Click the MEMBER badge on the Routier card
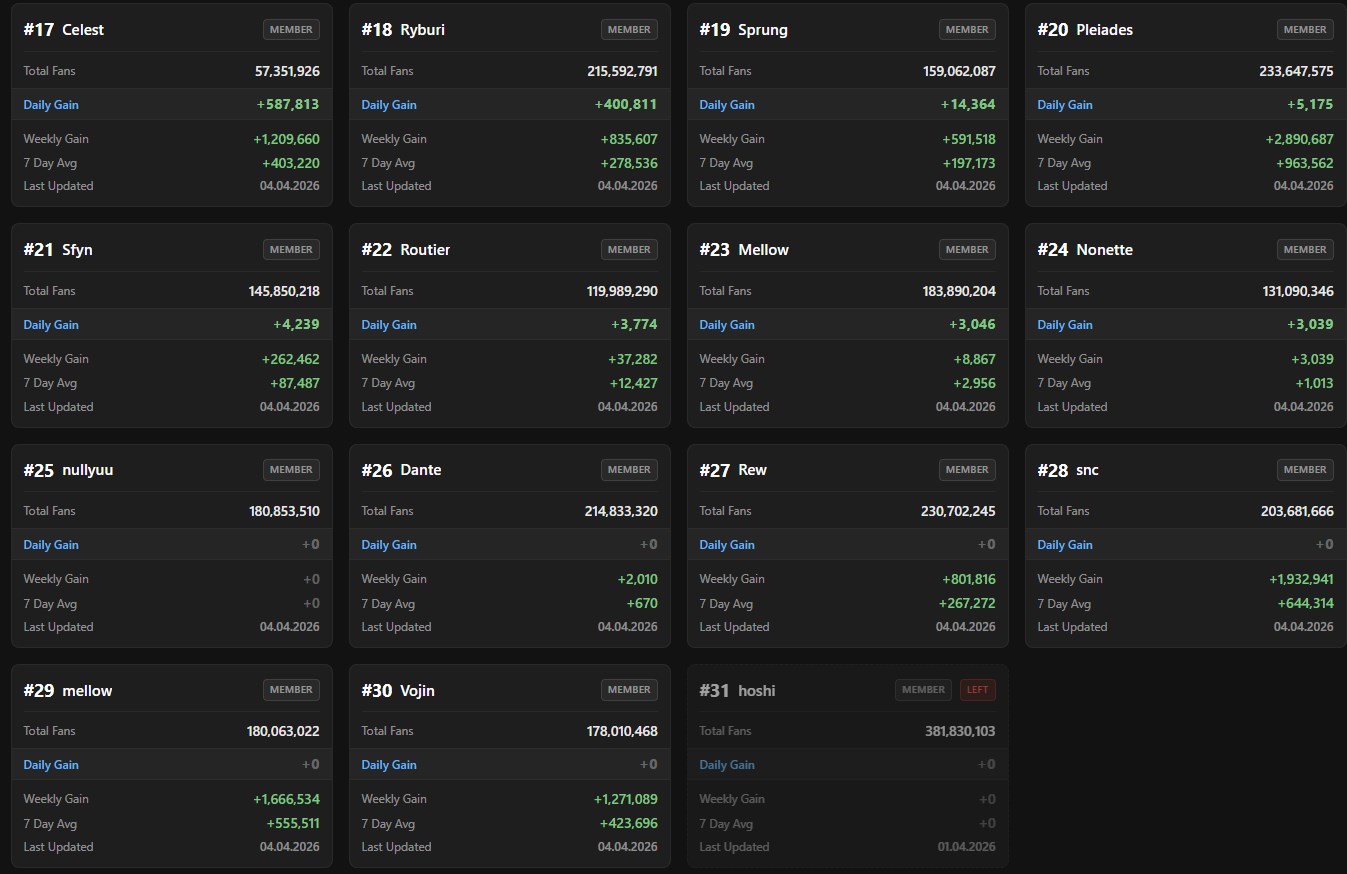Screen dimensions: 1347x874 click(629, 249)
